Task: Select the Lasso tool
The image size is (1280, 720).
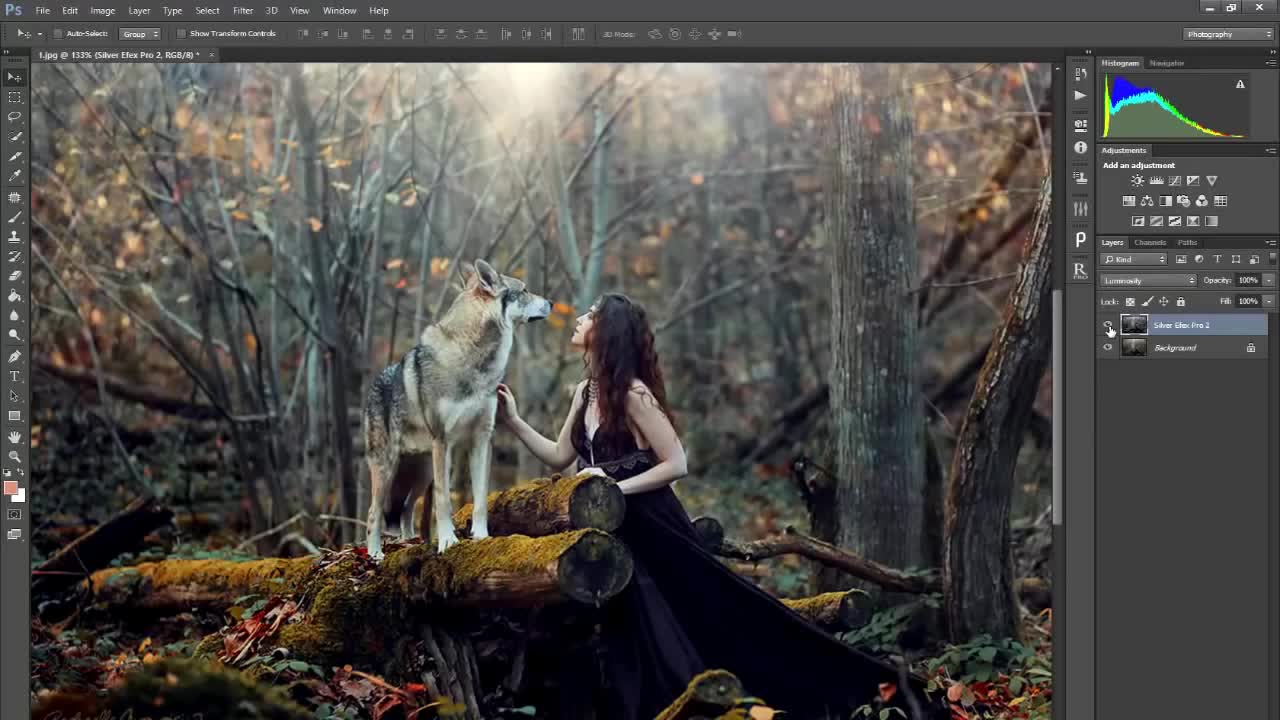Action: point(15,117)
